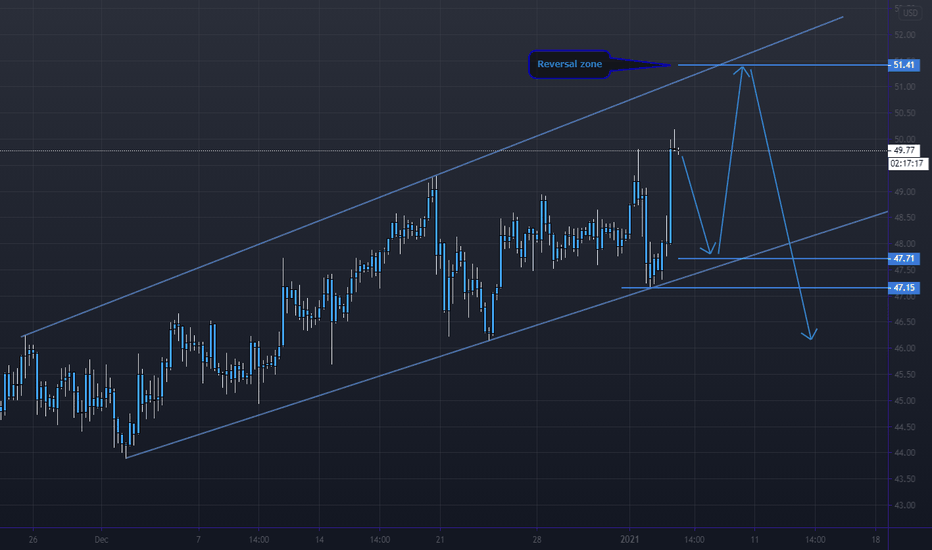Viewport: 932px width, 550px height.
Task: Click the 11 date label on time axis
Action: coord(754,540)
